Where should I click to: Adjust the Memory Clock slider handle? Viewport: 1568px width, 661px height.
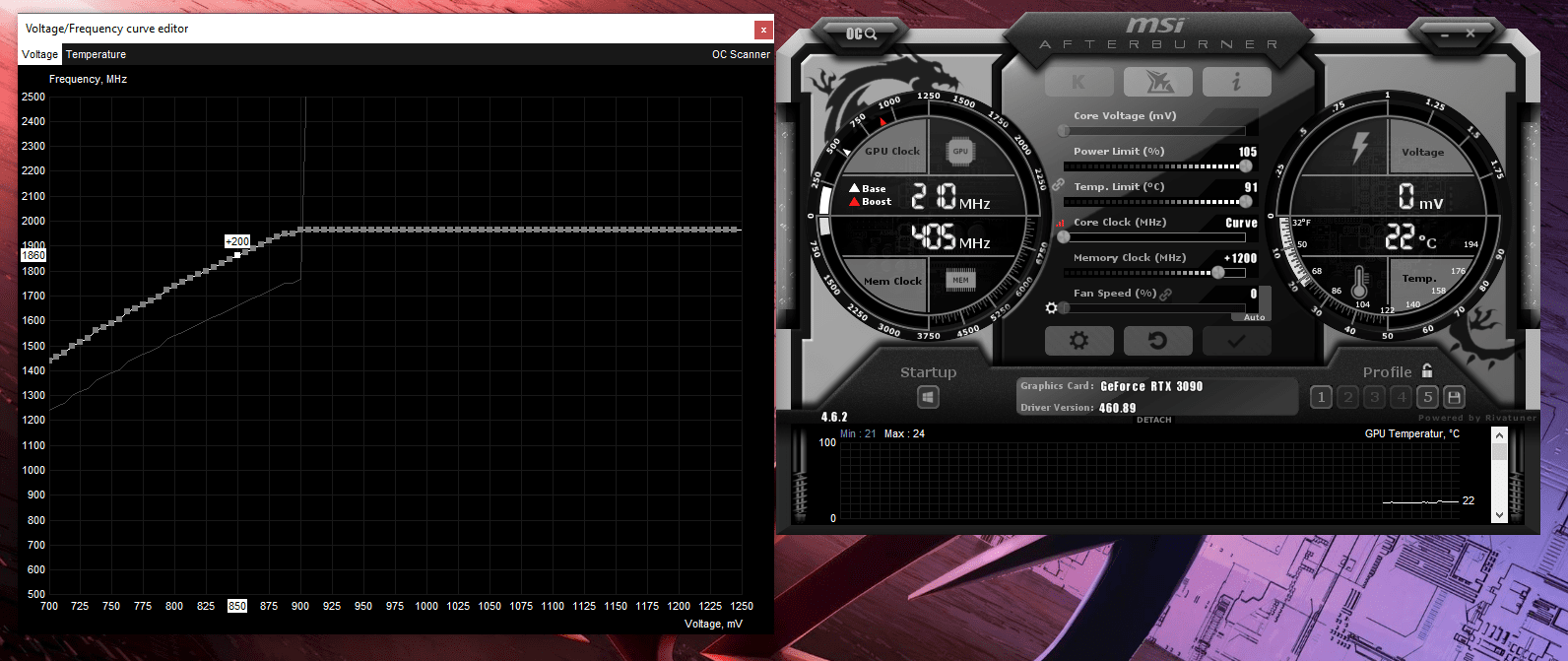pyautogui.click(x=1218, y=272)
